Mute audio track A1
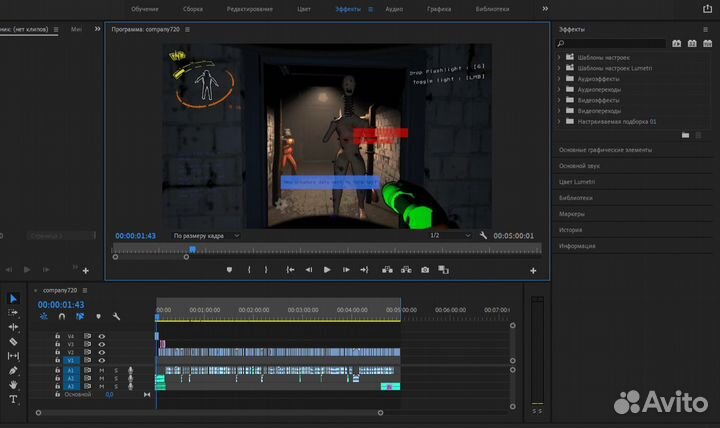This screenshot has width=720, height=428. coord(101,370)
